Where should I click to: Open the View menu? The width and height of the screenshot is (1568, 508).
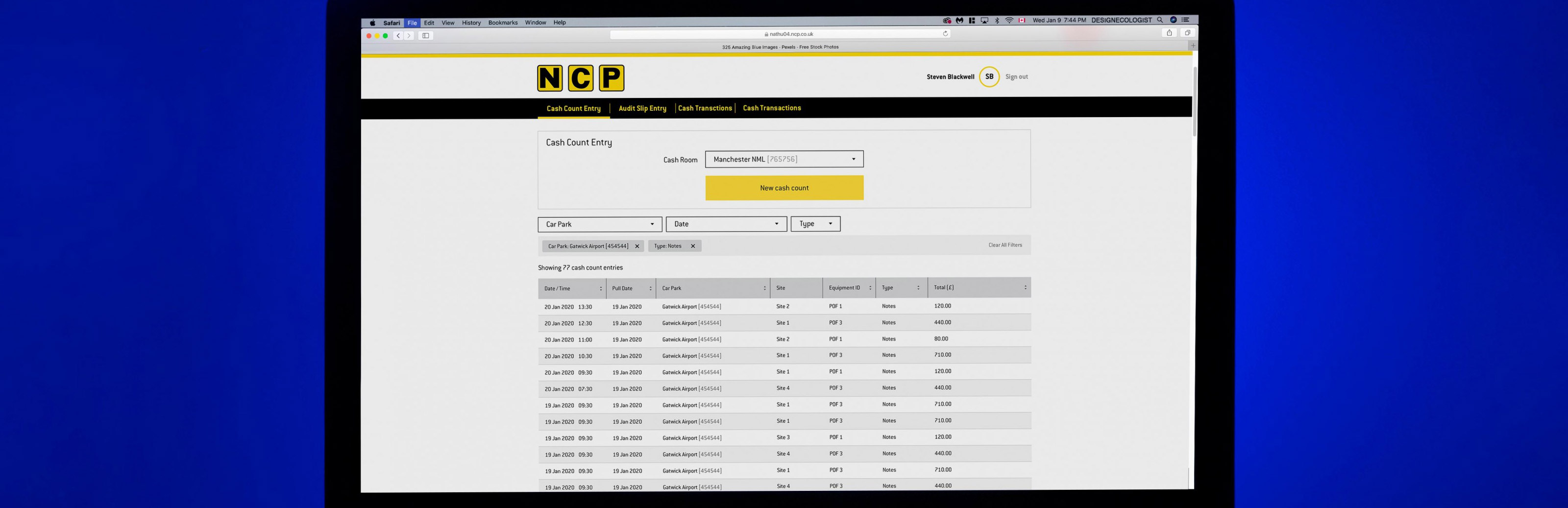(448, 23)
